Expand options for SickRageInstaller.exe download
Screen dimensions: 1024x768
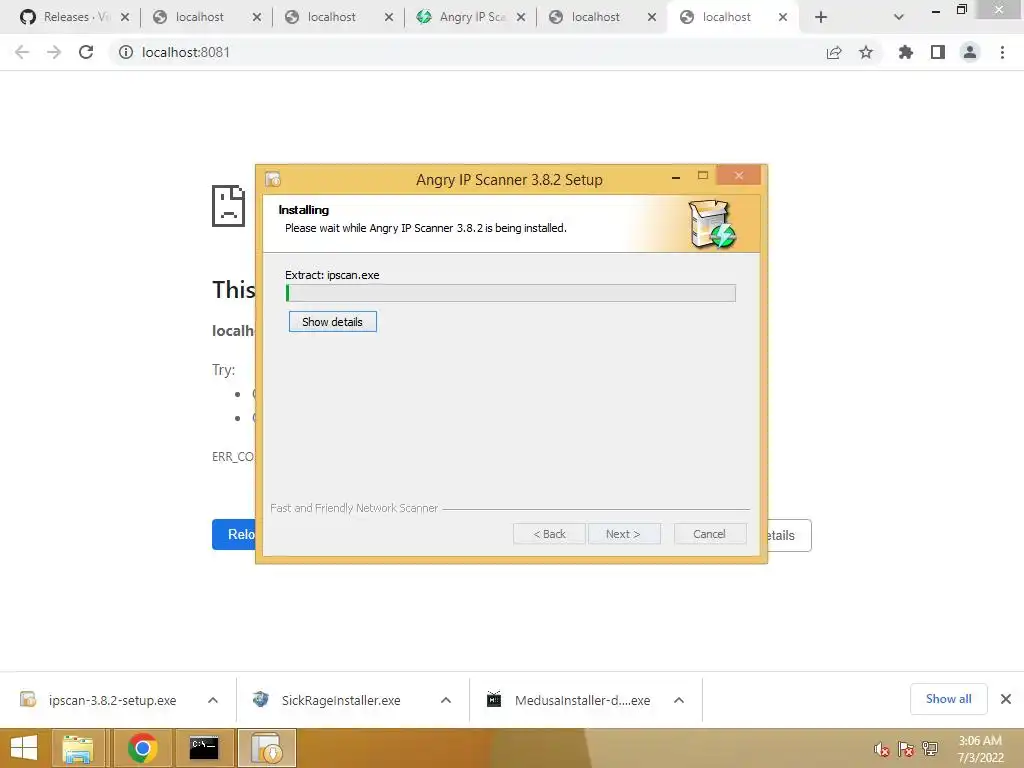[446, 700]
